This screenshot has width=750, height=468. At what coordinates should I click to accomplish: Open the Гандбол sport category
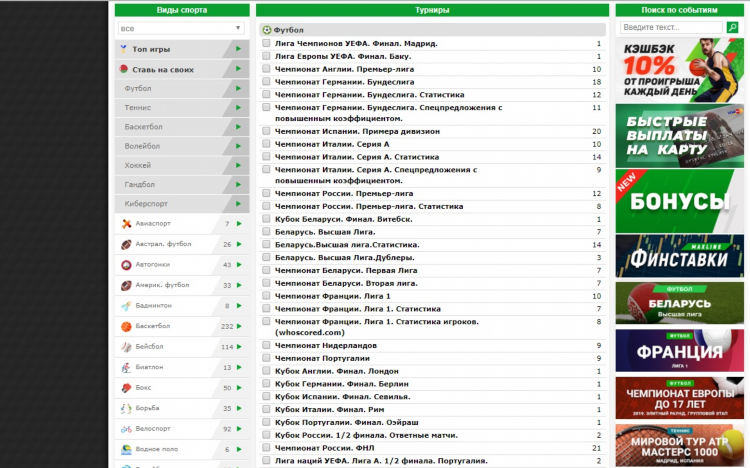[182, 184]
